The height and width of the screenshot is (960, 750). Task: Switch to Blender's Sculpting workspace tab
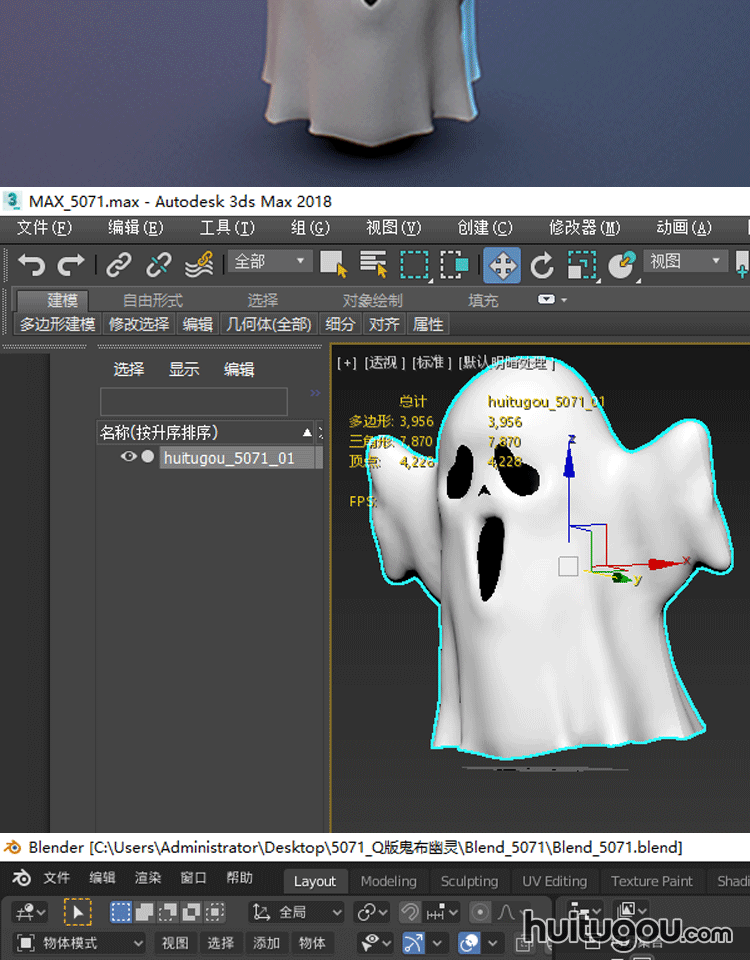[469, 881]
